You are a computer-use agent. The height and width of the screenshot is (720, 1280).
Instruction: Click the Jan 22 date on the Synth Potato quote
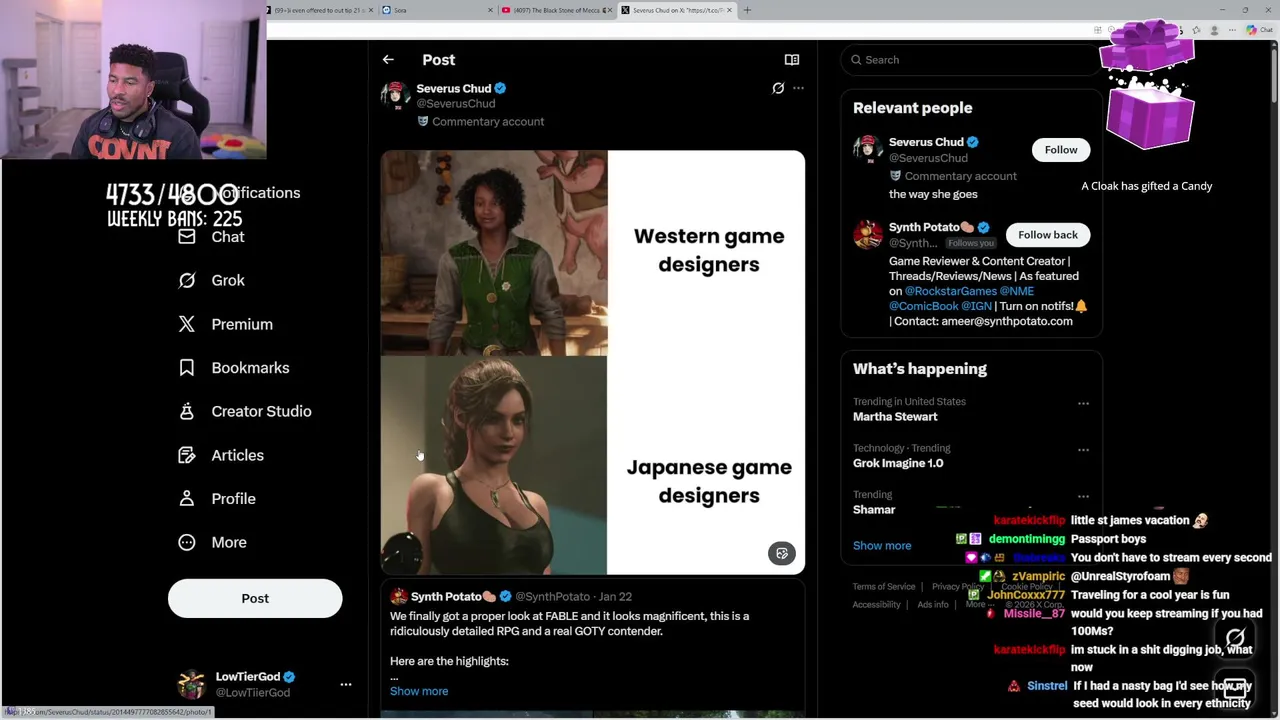615,597
